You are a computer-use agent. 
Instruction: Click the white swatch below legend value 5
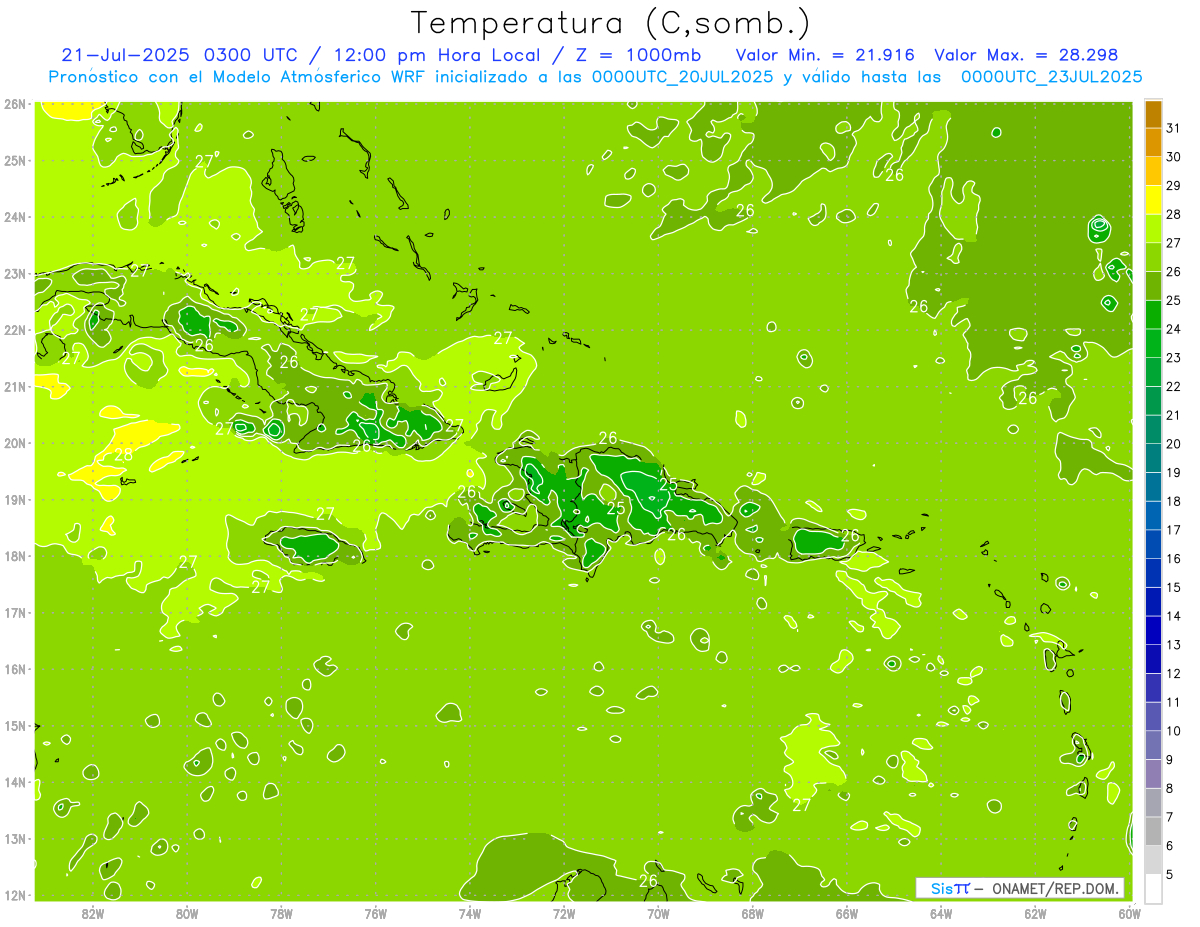pos(1153,887)
